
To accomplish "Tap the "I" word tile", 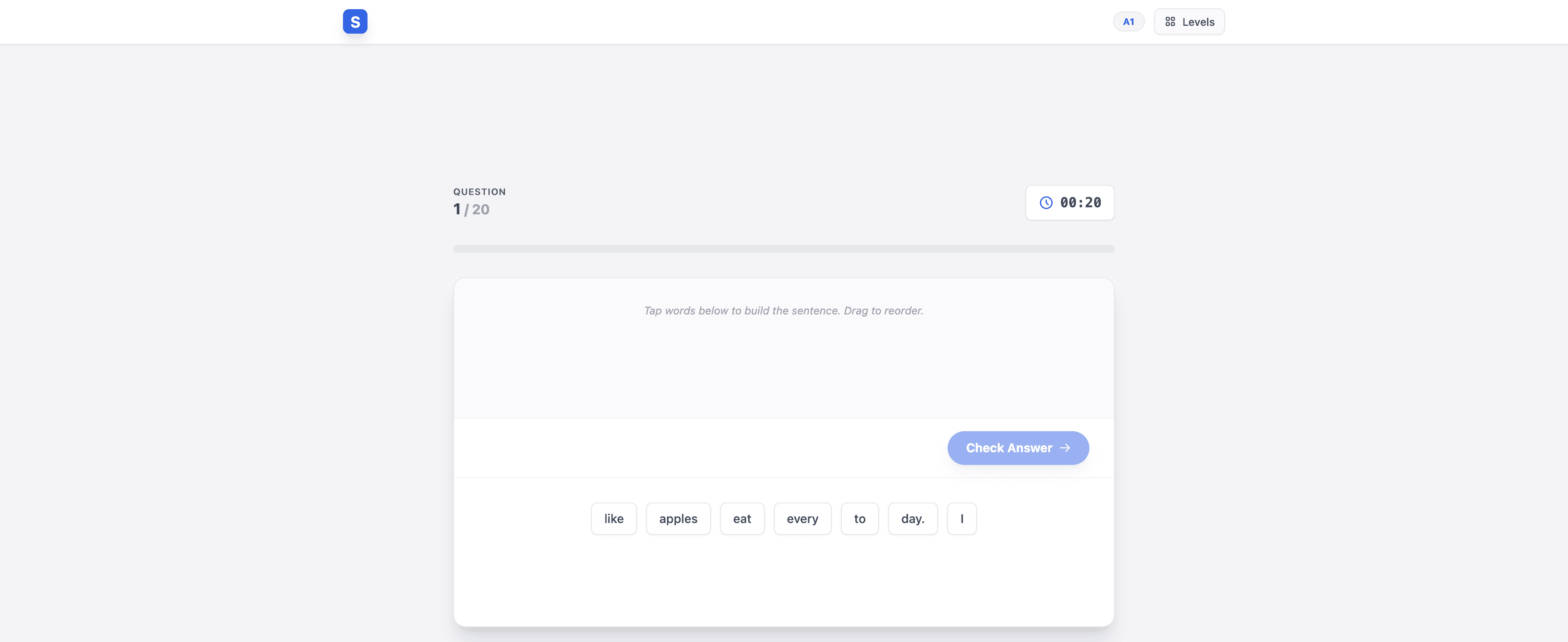I will pyautogui.click(x=961, y=519).
